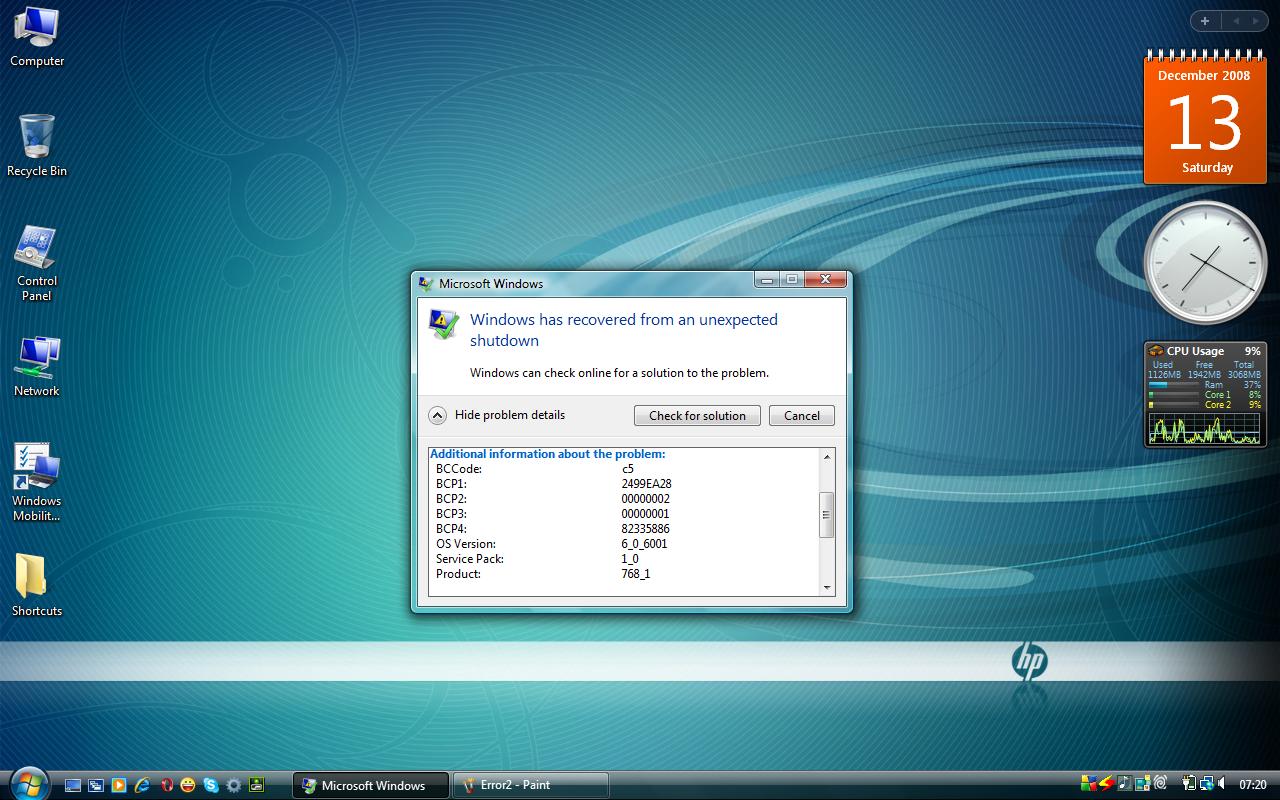
Task: Click scroll up arrow in details box
Action: (x=826, y=457)
